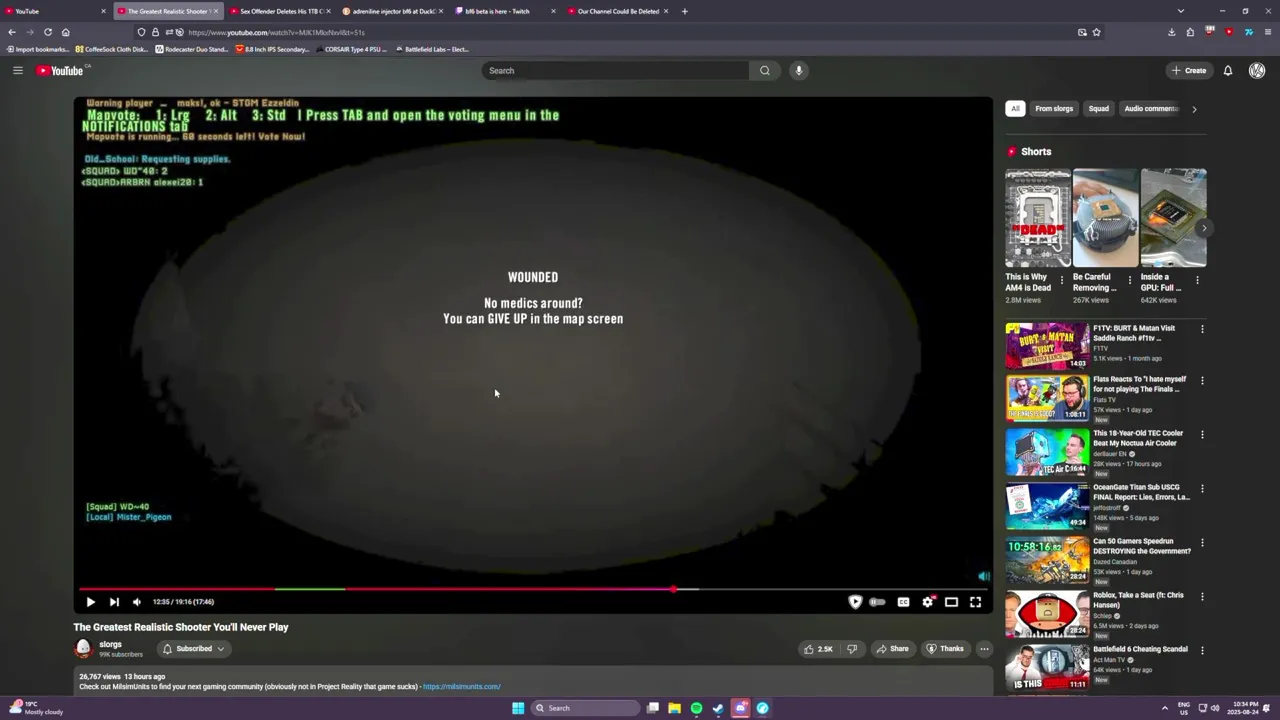Click the Create button
The image size is (1280, 720).
[1189, 70]
